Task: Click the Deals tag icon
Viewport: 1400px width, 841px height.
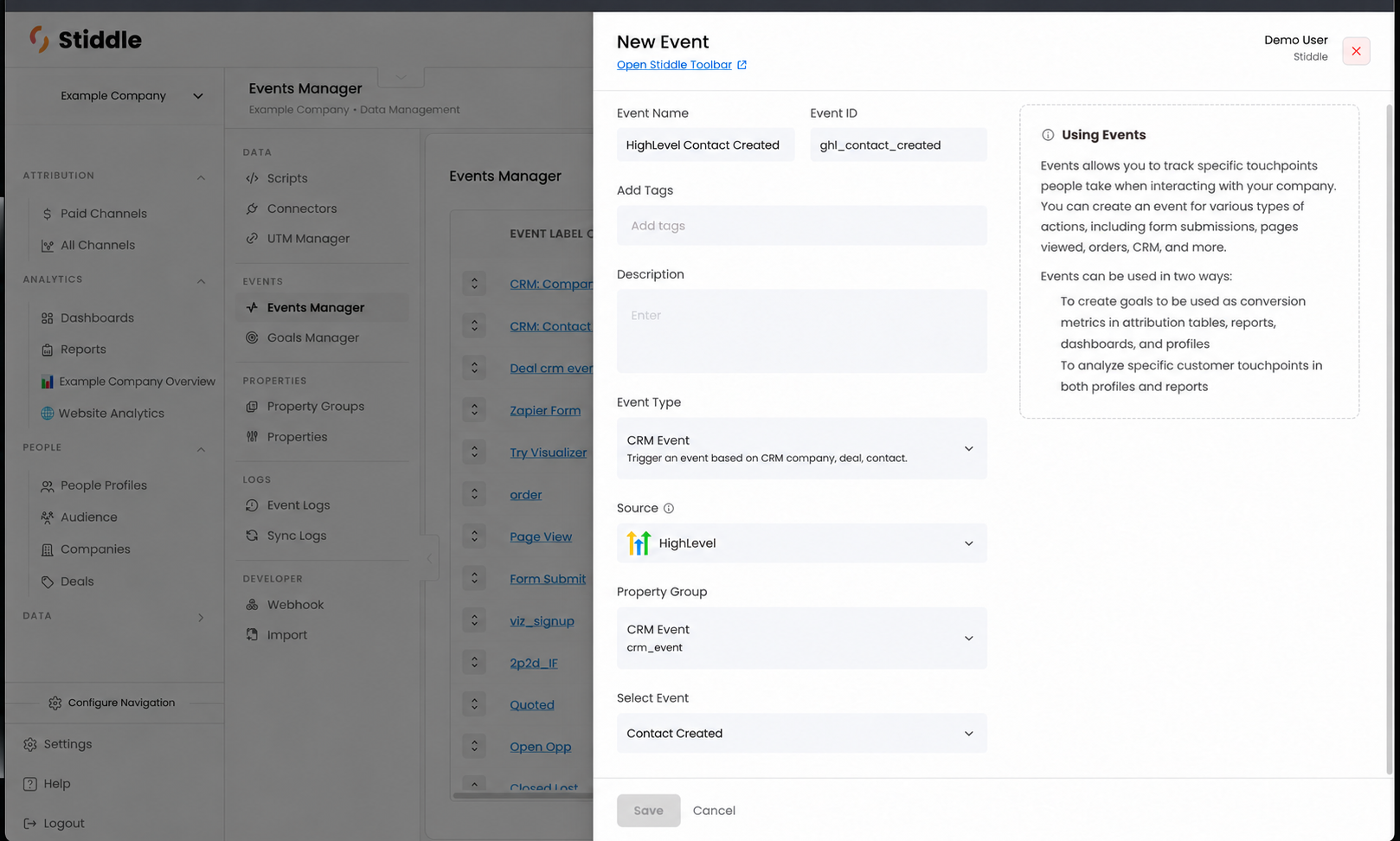Action: [x=48, y=581]
